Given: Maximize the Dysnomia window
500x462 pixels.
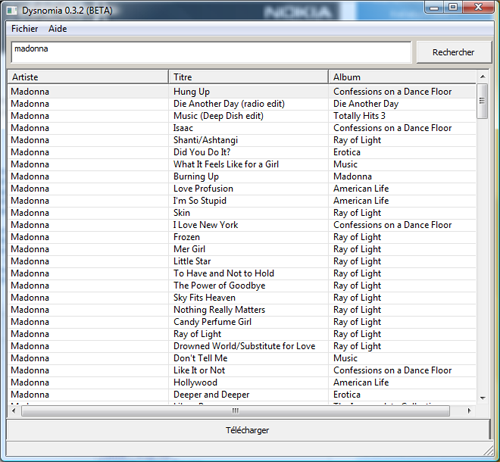Looking at the screenshot, I should click(453, 7).
